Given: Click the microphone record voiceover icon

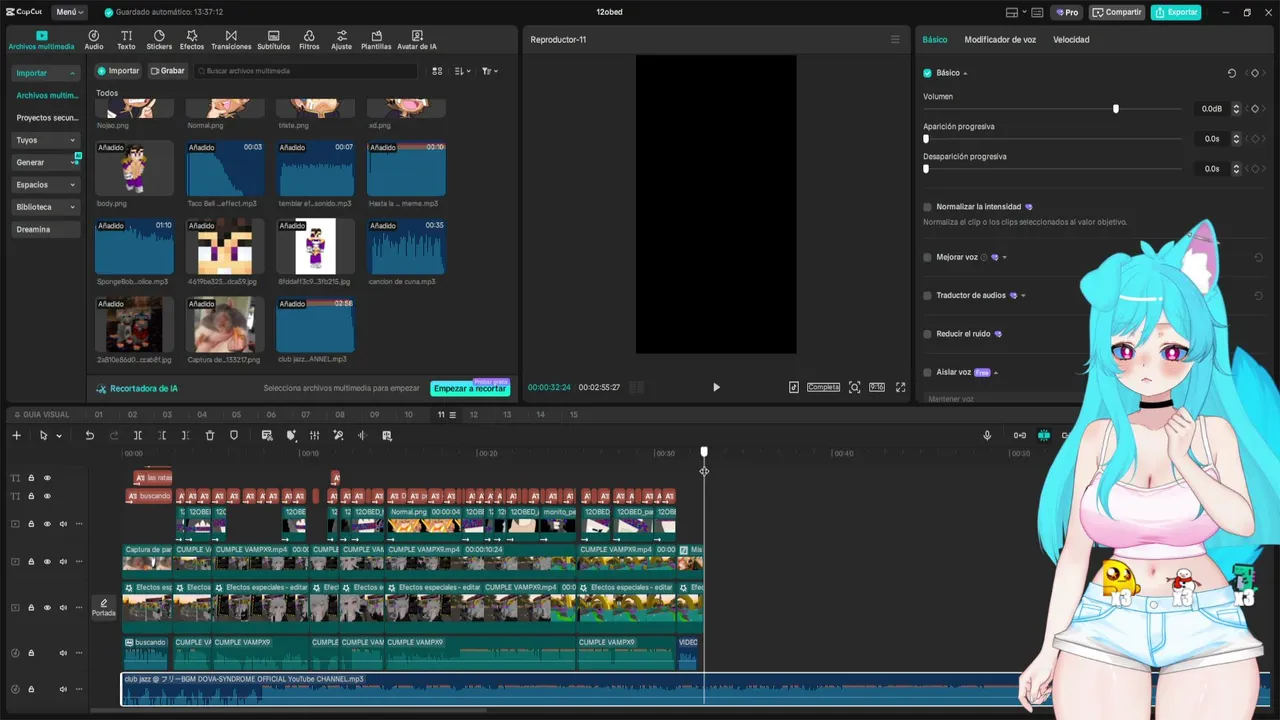Looking at the screenshot, I should 987,436.
